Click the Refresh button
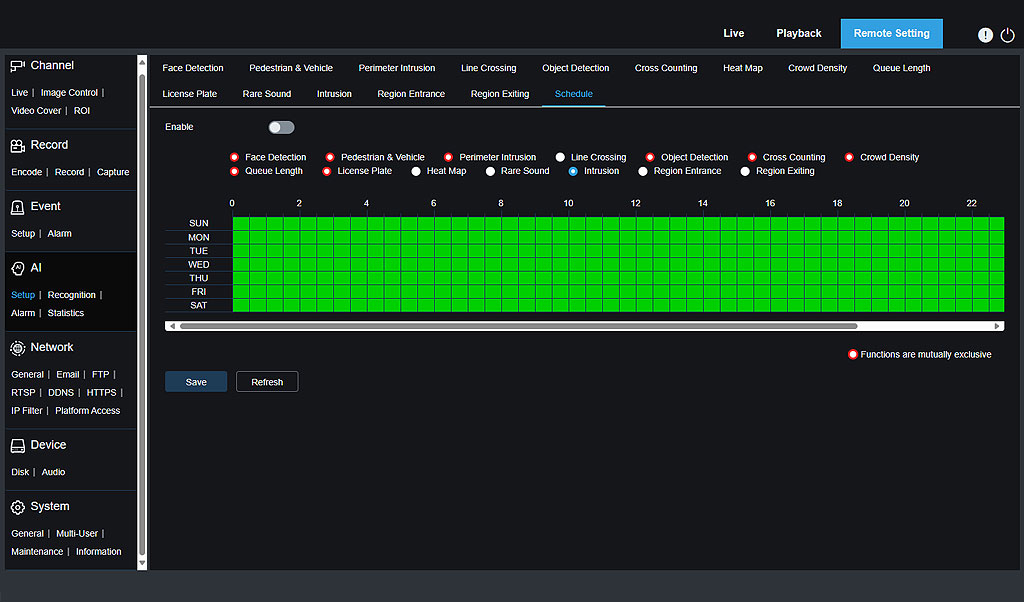Image resolution: width=1024 pixels, height=602 pixels. [x=267, y=382]
